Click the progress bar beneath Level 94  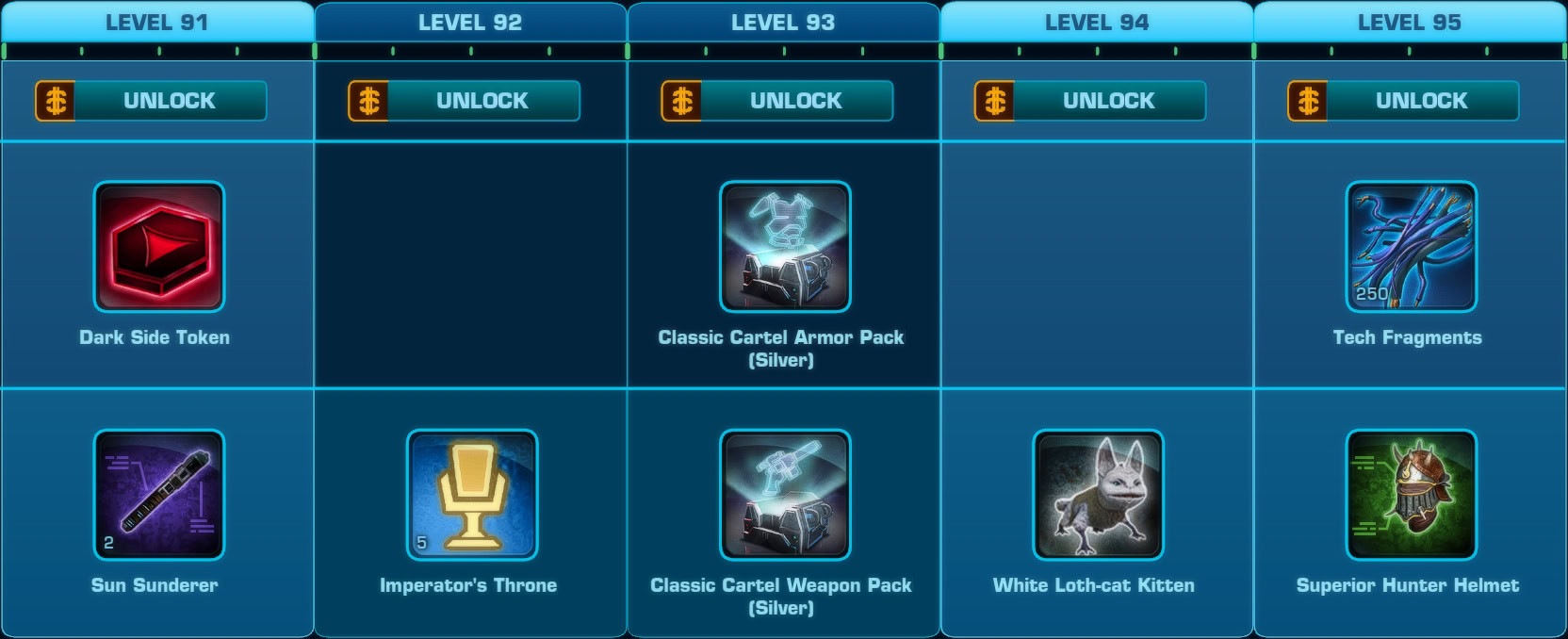[x=1097, y=51]
